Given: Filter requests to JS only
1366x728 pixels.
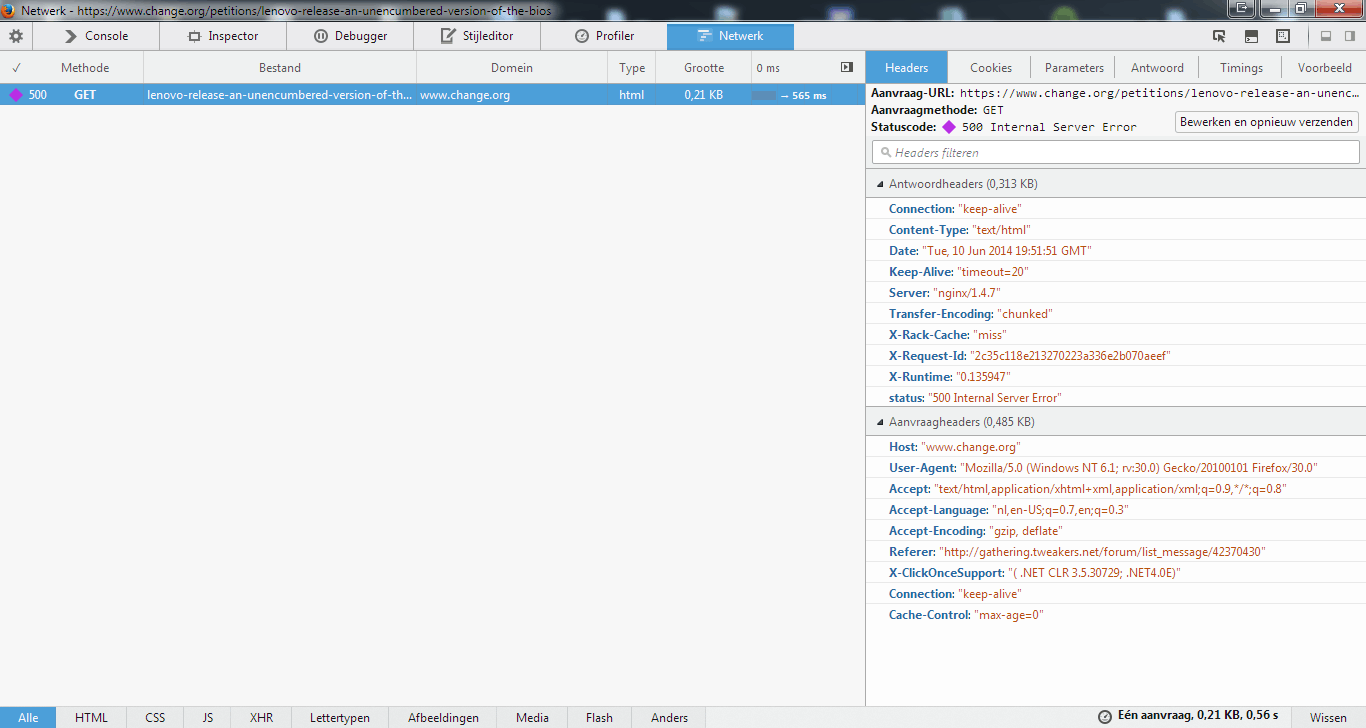Looking at the screenshot, I should click(x=208, y=717).
